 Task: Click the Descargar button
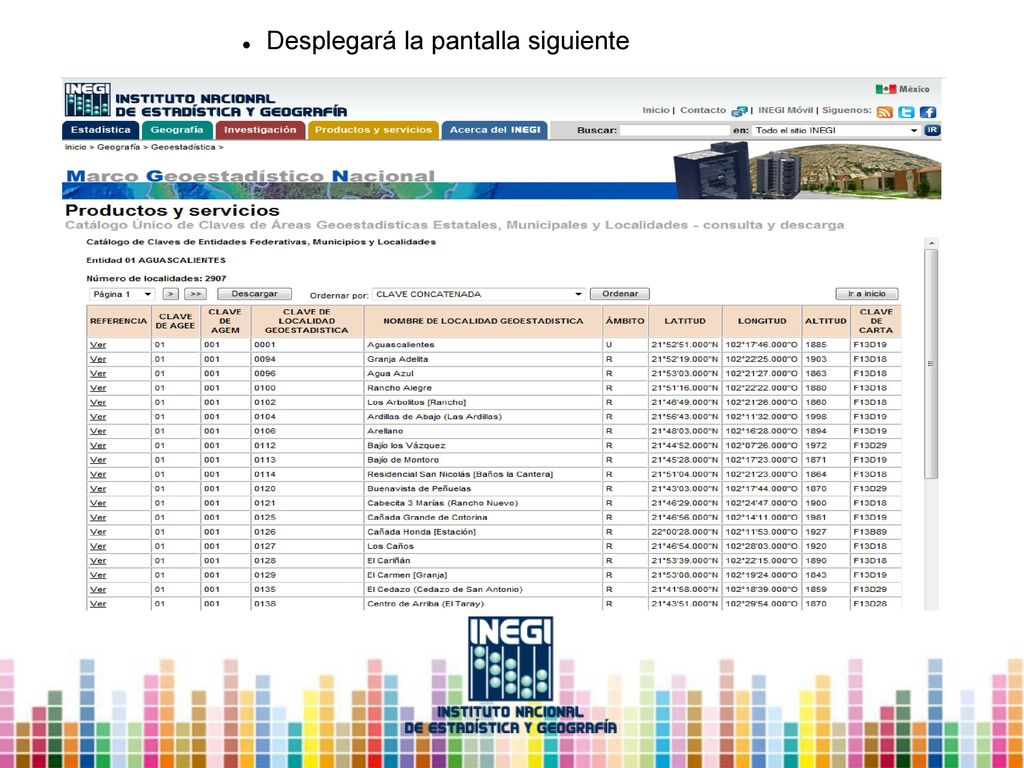point(254,295)
